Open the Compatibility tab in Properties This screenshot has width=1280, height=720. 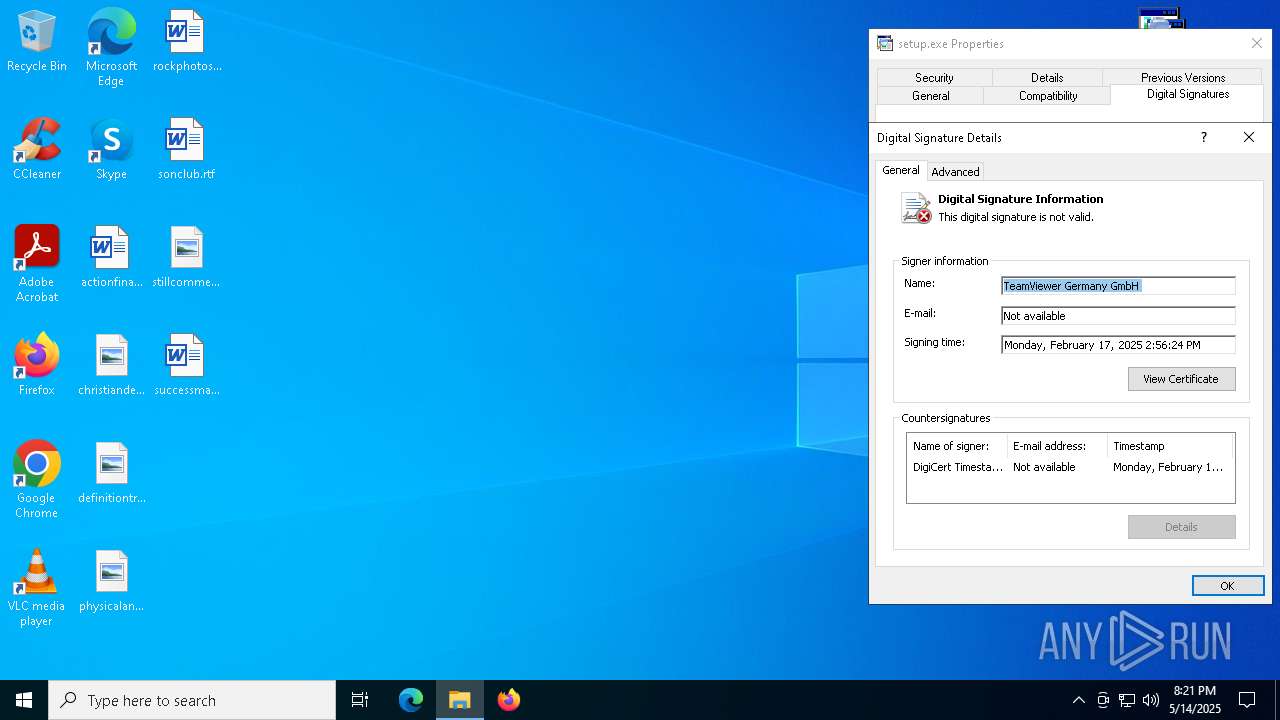[x=1048, y=96]
